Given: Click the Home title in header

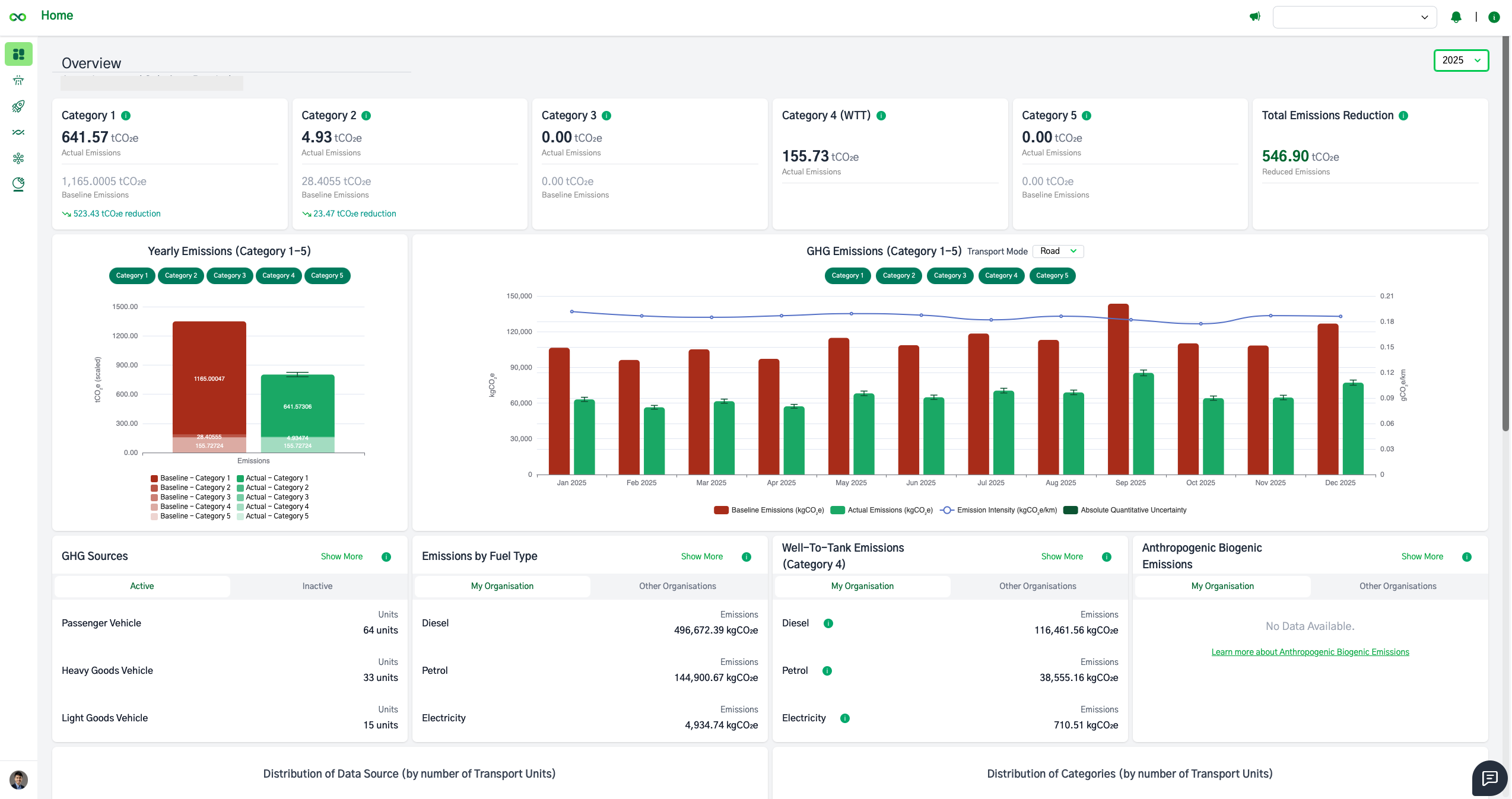Looking at the screenshot, I should (57, 16).
